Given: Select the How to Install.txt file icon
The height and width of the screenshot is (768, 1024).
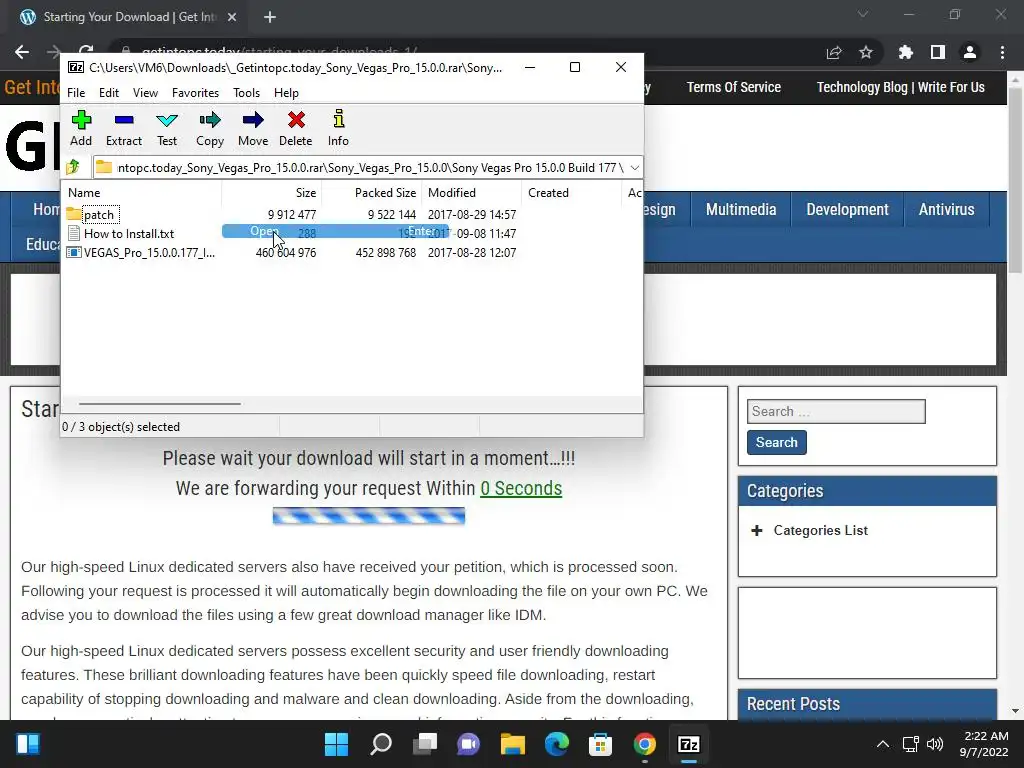Looking at the screenshot, I should 74,233.
